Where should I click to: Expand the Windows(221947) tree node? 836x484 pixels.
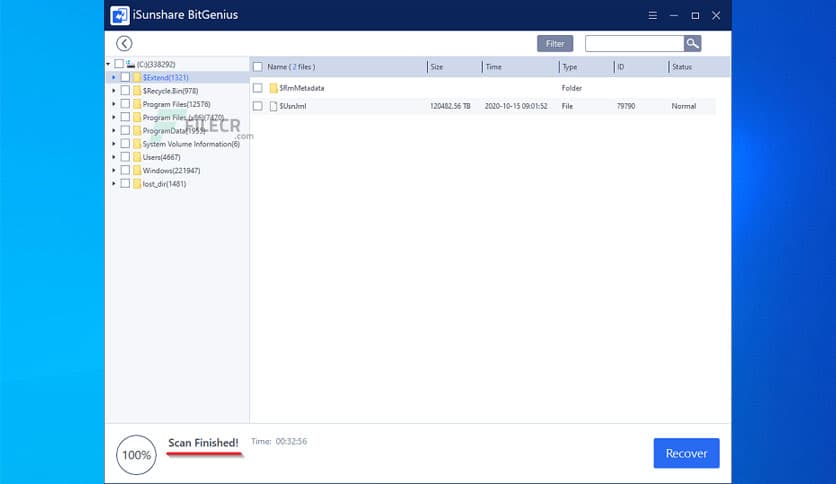click(x=114, y=171)
